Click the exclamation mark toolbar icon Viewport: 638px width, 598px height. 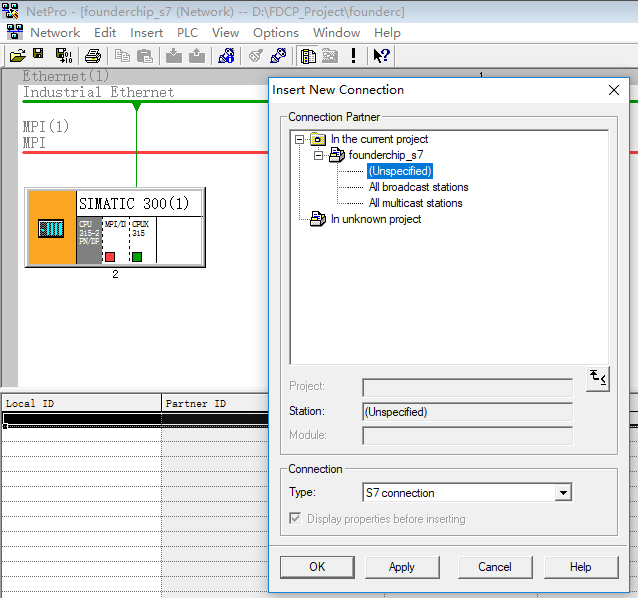353,55
